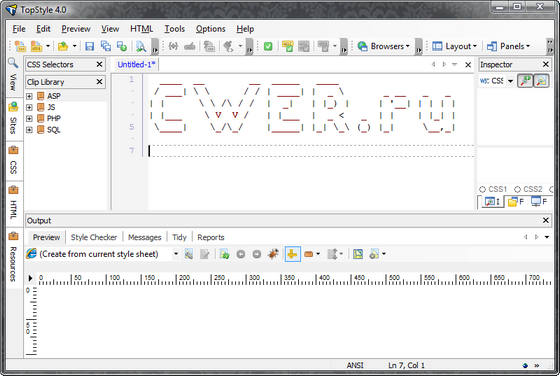Select the CSS2 radio option
Image resolution: width=560 pixels, height=376 pixels.
[x=528, y=189]
